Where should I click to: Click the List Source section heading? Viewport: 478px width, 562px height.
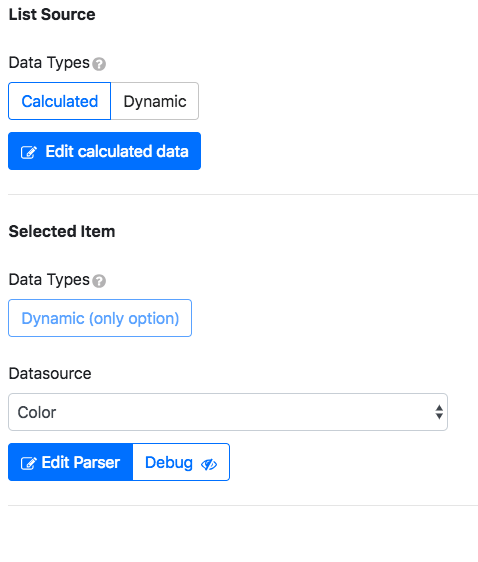[x=52, y=15]
